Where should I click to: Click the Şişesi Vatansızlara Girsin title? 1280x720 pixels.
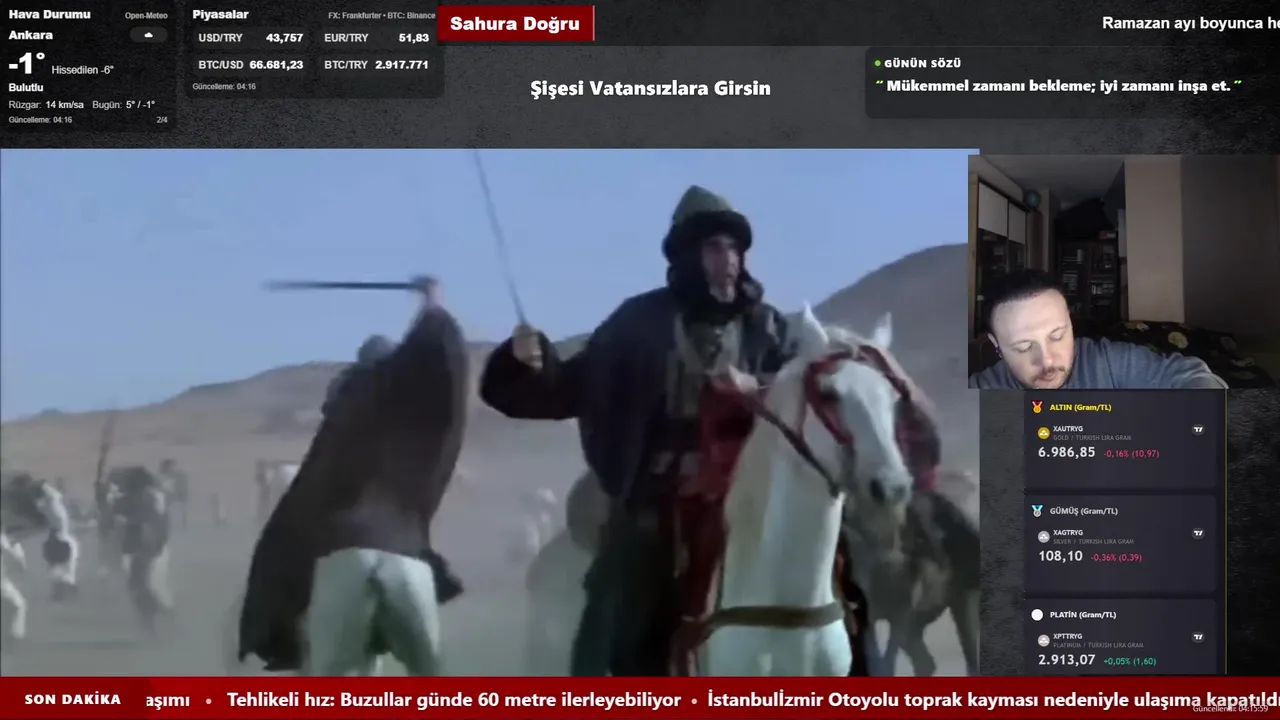point(650,88)
